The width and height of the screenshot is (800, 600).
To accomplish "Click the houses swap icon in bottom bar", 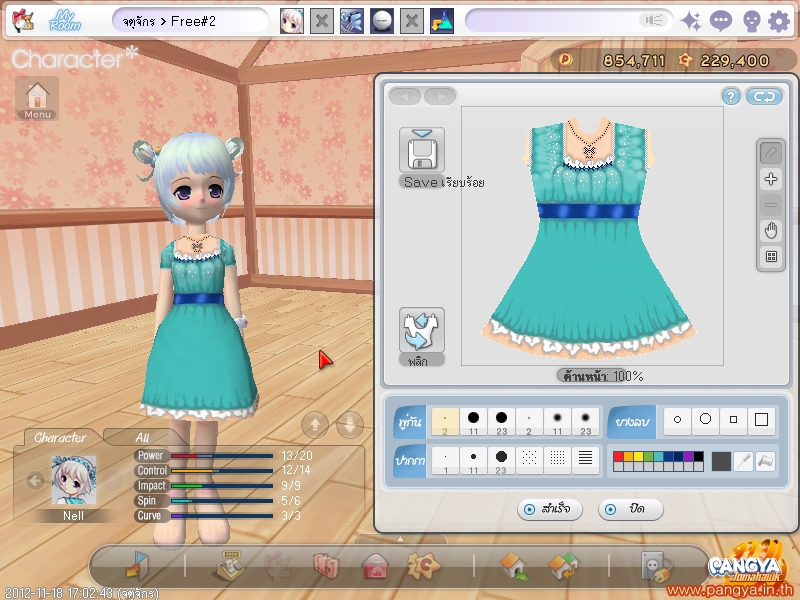I will [563, 567].
